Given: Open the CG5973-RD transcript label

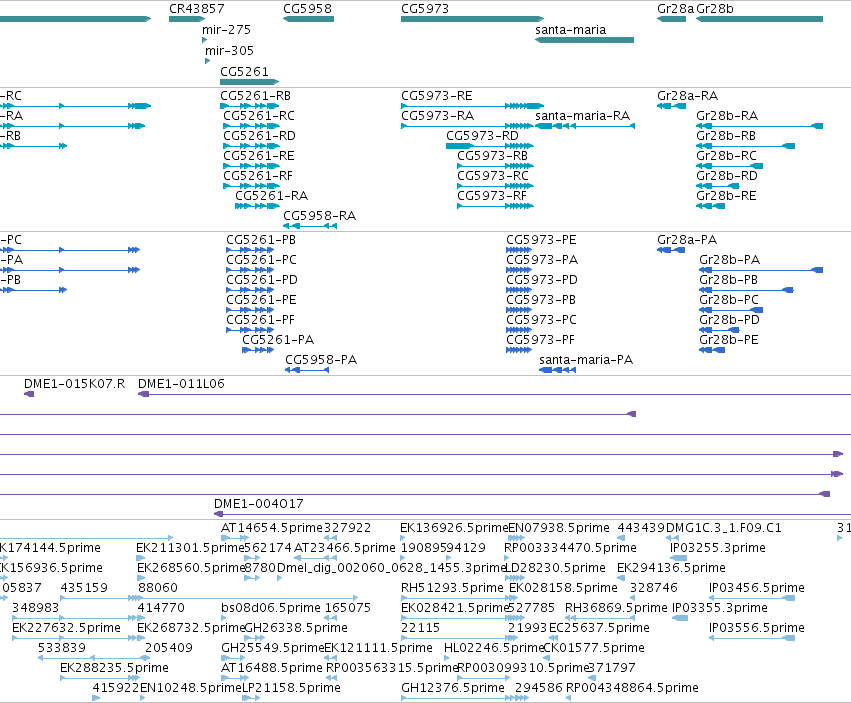Looking at the screenshot, I should 482,136.
